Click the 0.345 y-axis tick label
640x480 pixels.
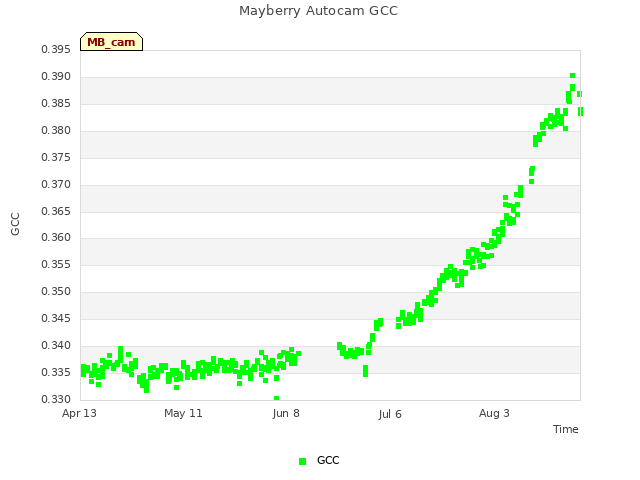56,318
